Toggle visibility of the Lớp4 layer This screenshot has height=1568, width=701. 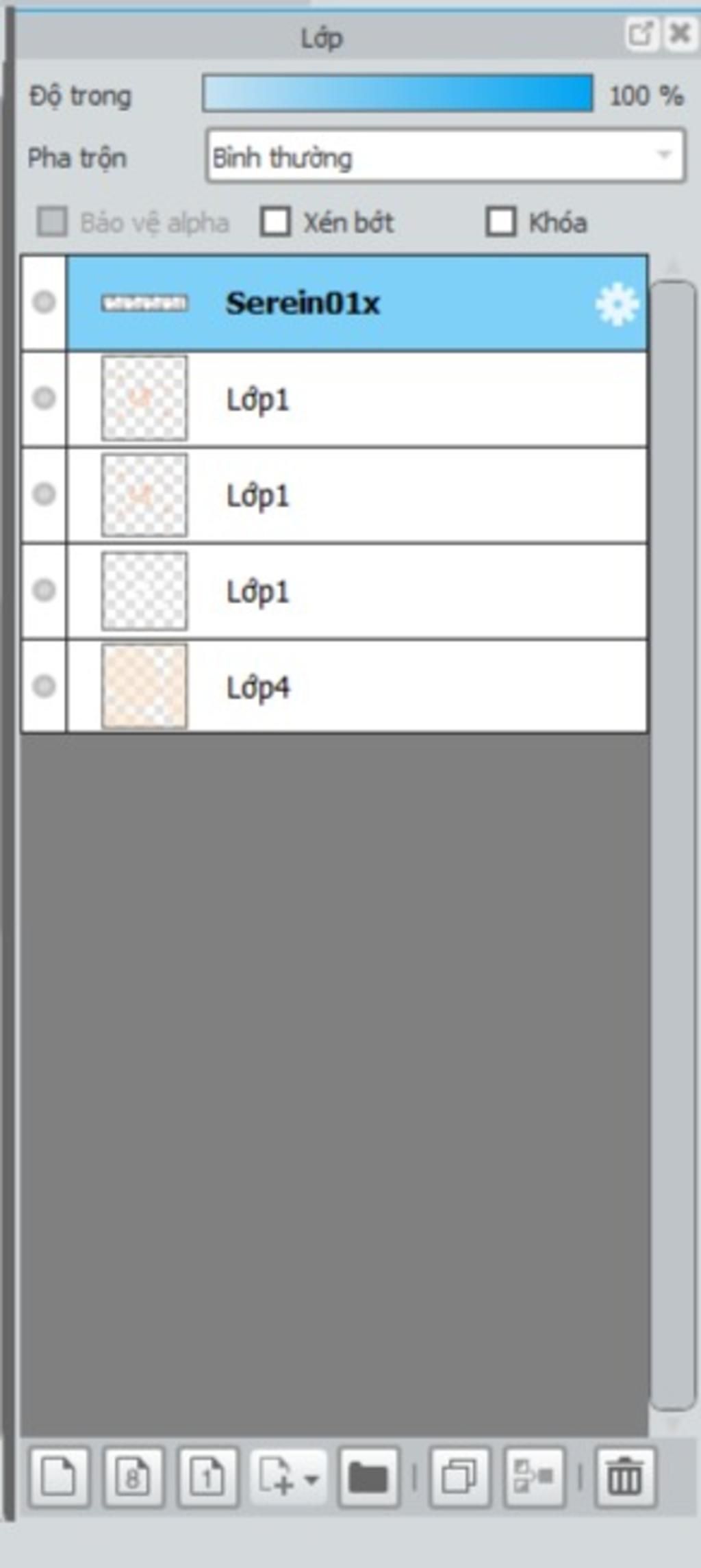coord(44,686)
